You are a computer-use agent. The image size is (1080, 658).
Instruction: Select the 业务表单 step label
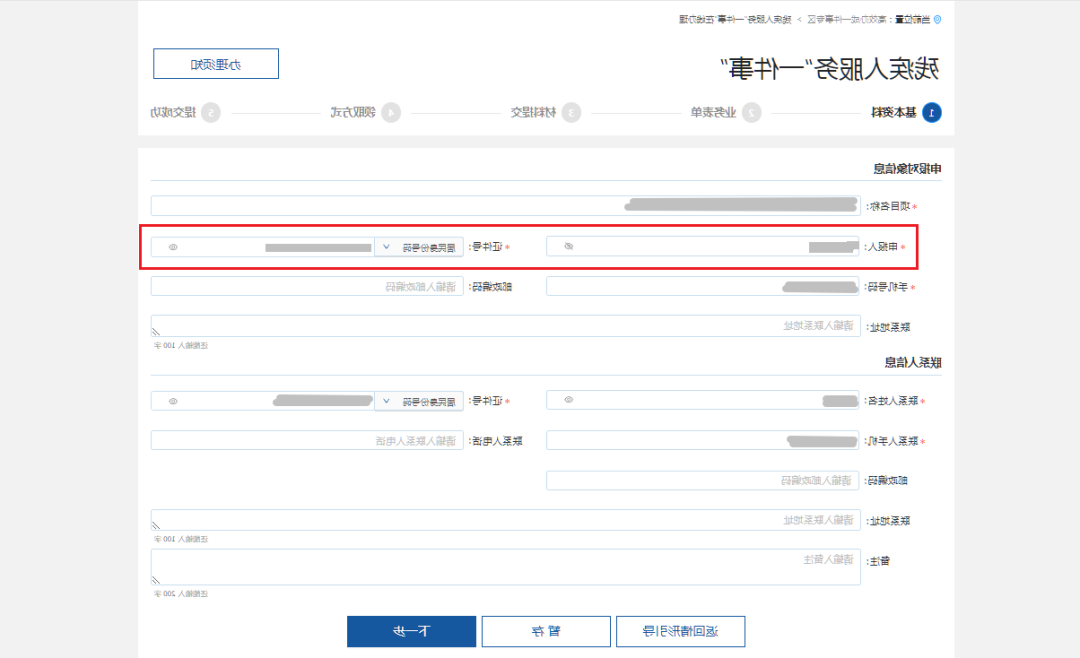click(x=714, y=112)
